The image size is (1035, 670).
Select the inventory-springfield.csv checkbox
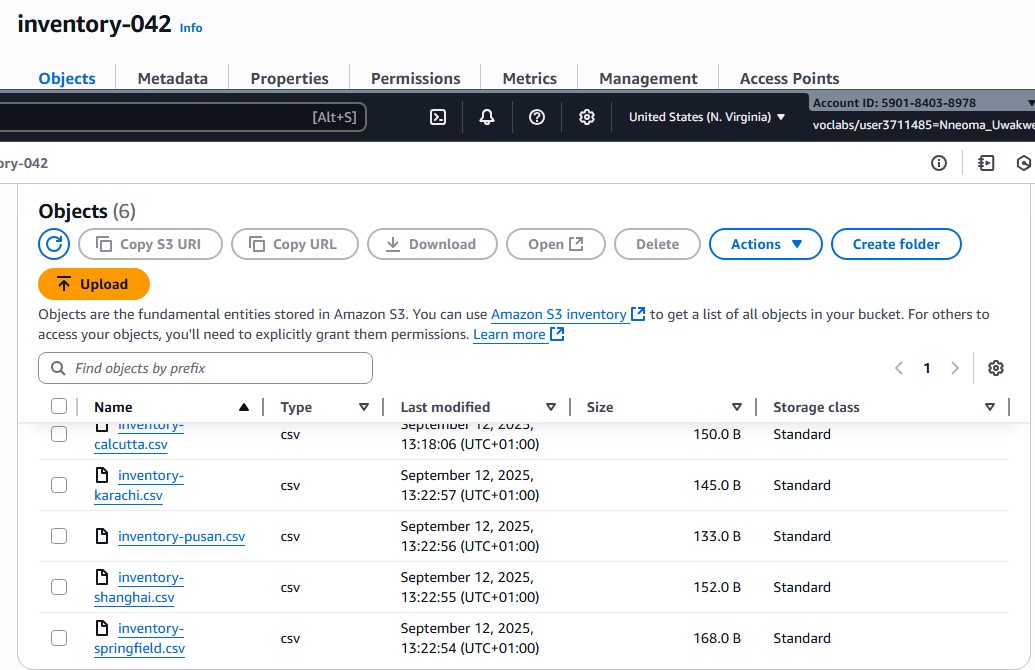(x=59, y=638)
